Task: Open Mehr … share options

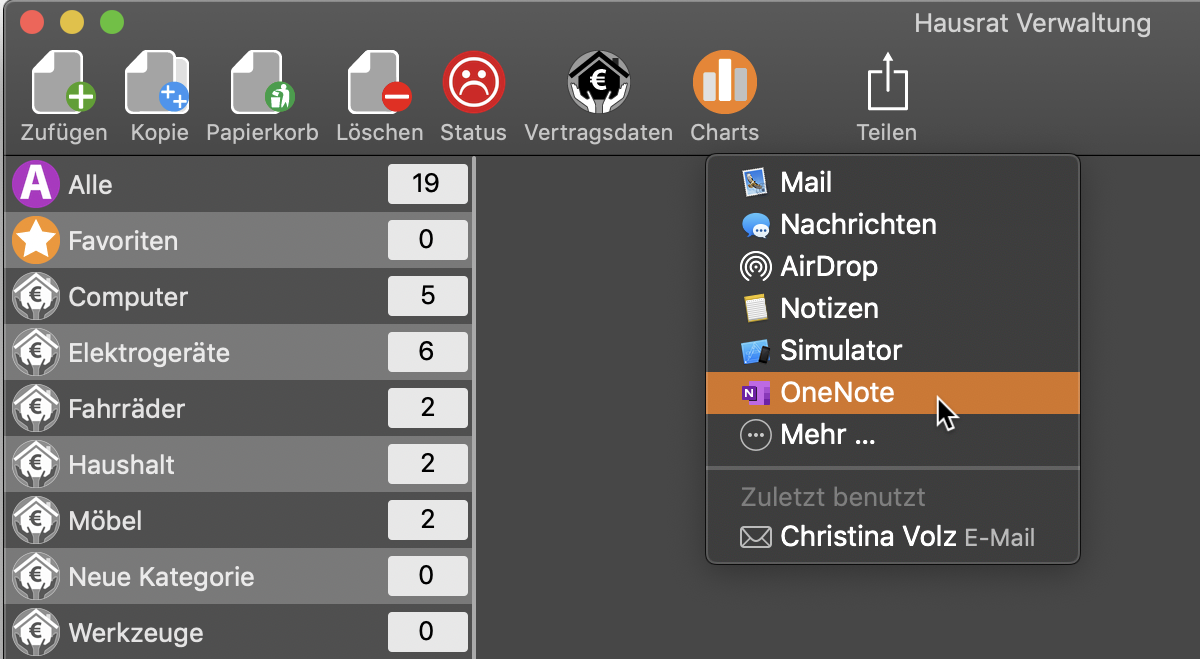Action: [x=893, y=435]
